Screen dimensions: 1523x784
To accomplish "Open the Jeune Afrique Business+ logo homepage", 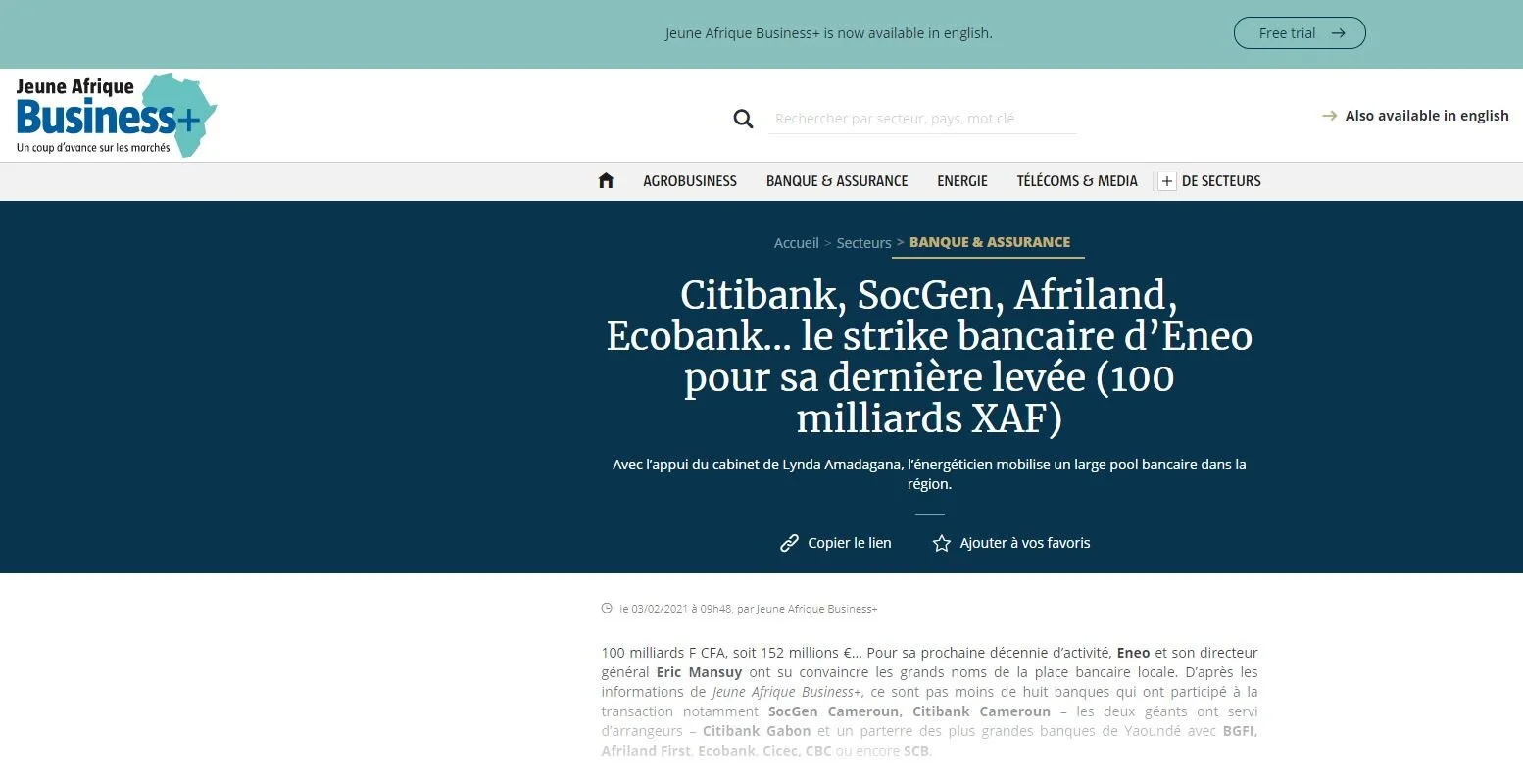I will [116, 116].
